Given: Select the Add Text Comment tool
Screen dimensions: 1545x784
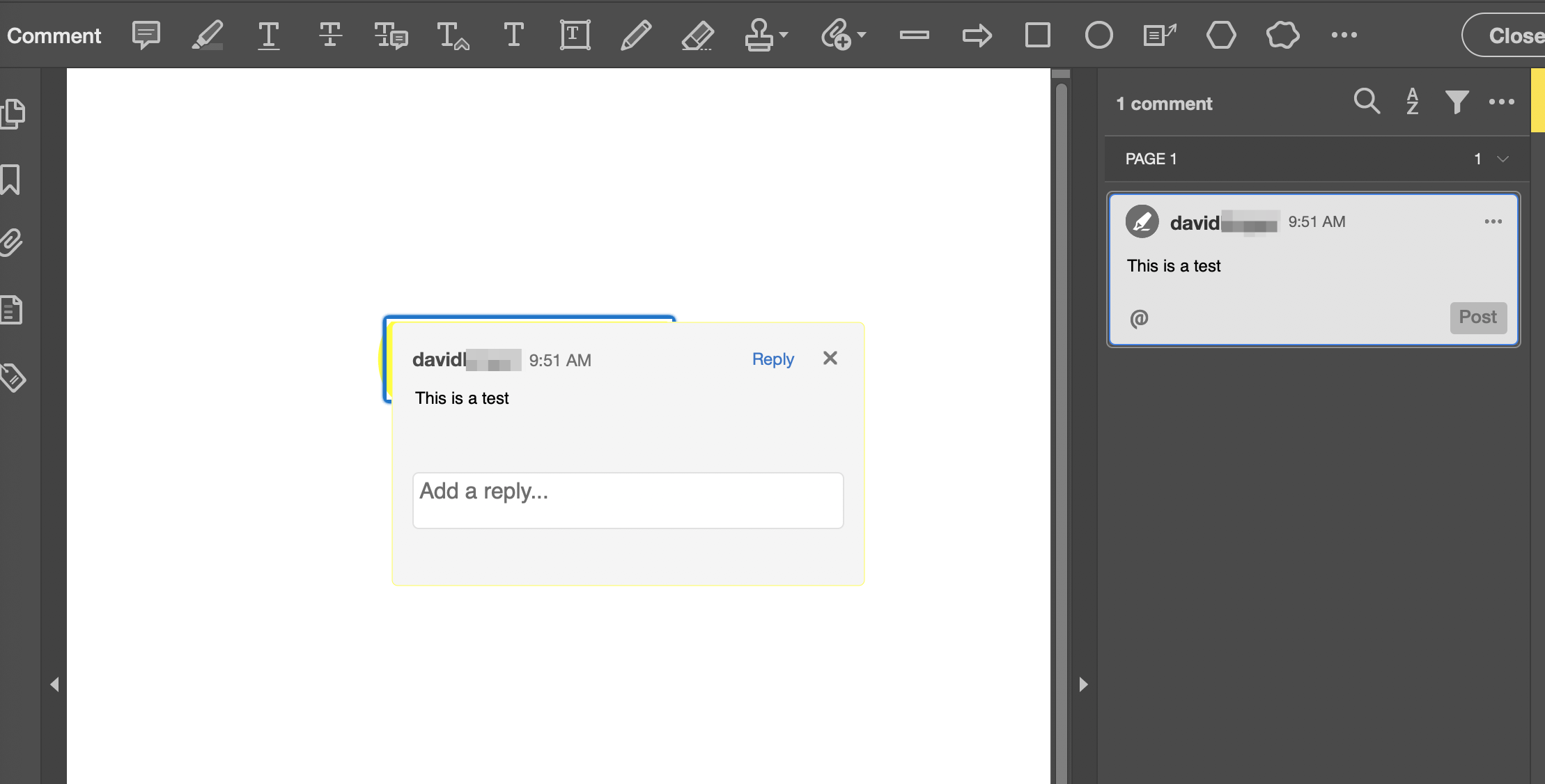Looking at the screenshot, I should (513, 35).
